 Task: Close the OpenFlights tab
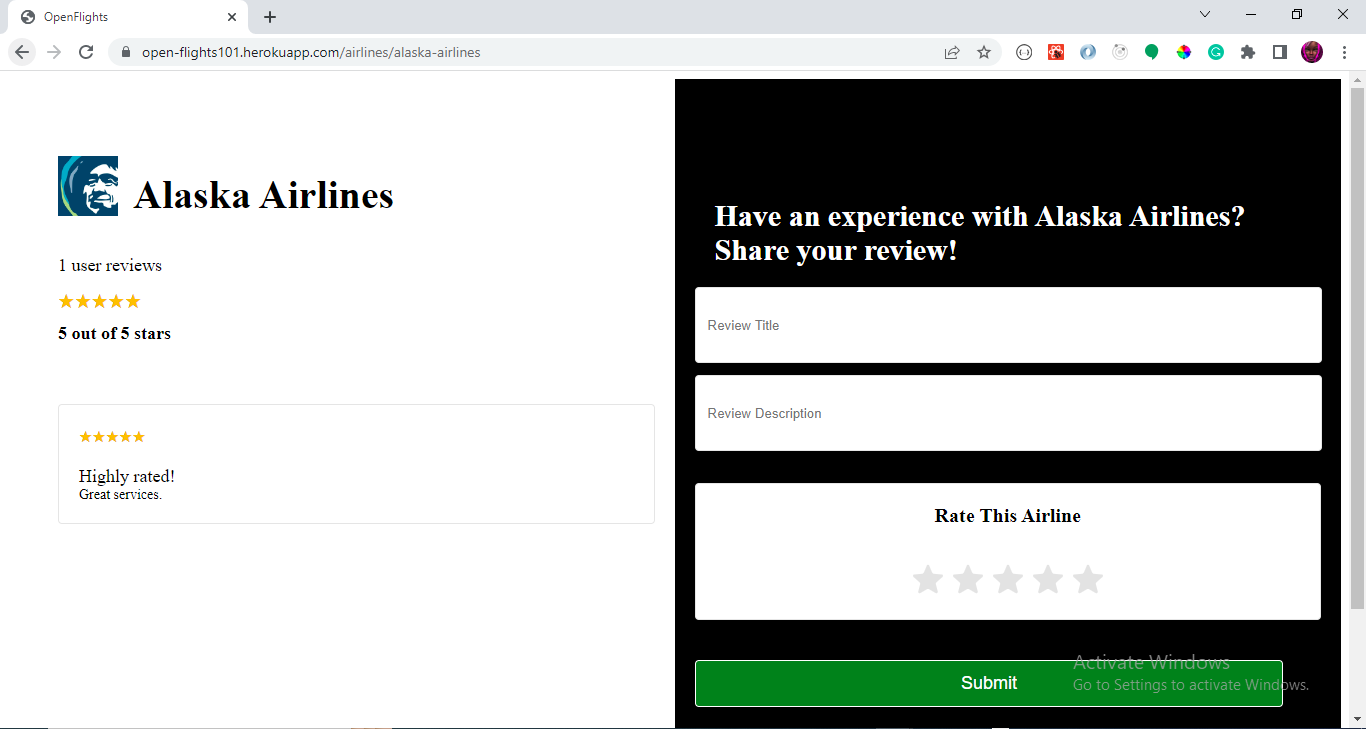(x=232, y=17)
